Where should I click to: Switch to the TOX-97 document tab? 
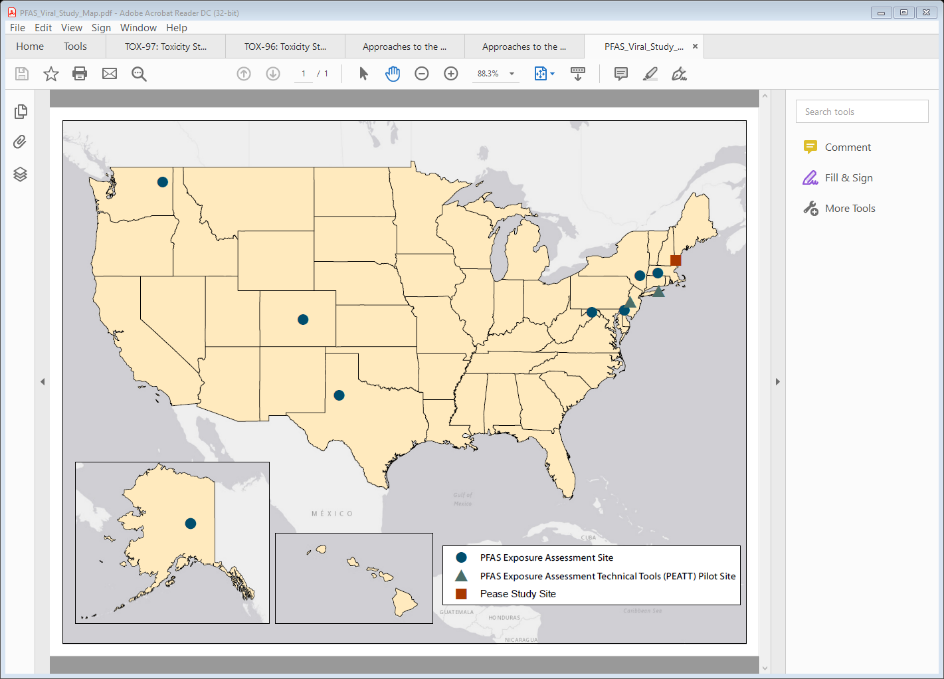[165, 46]
